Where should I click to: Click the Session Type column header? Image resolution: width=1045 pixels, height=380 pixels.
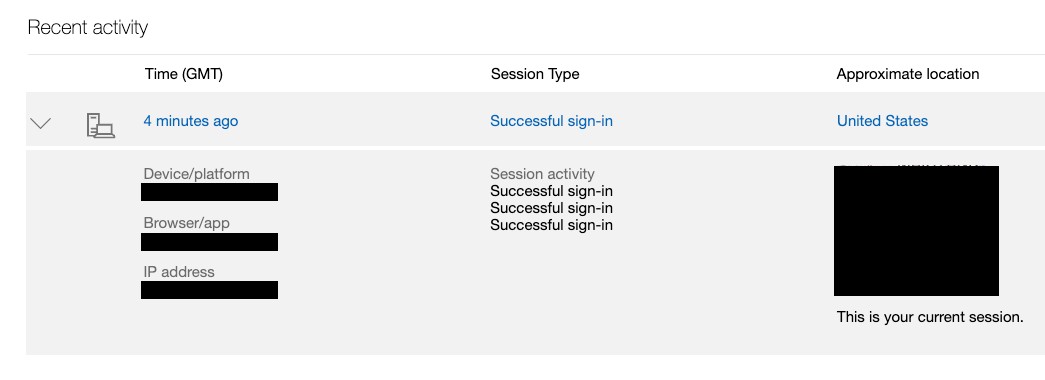tap(534, 74)
